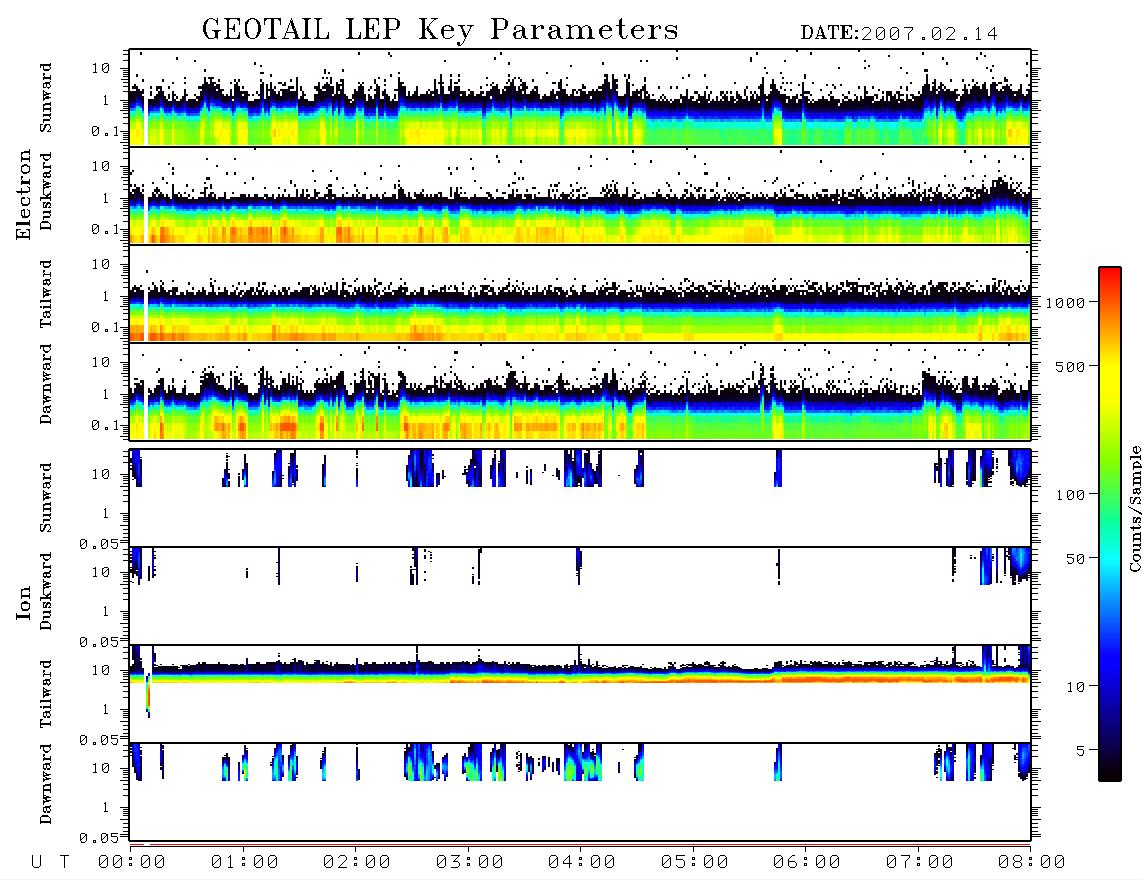Click the "DATE:2007.02.14" label

coord(899,33)
